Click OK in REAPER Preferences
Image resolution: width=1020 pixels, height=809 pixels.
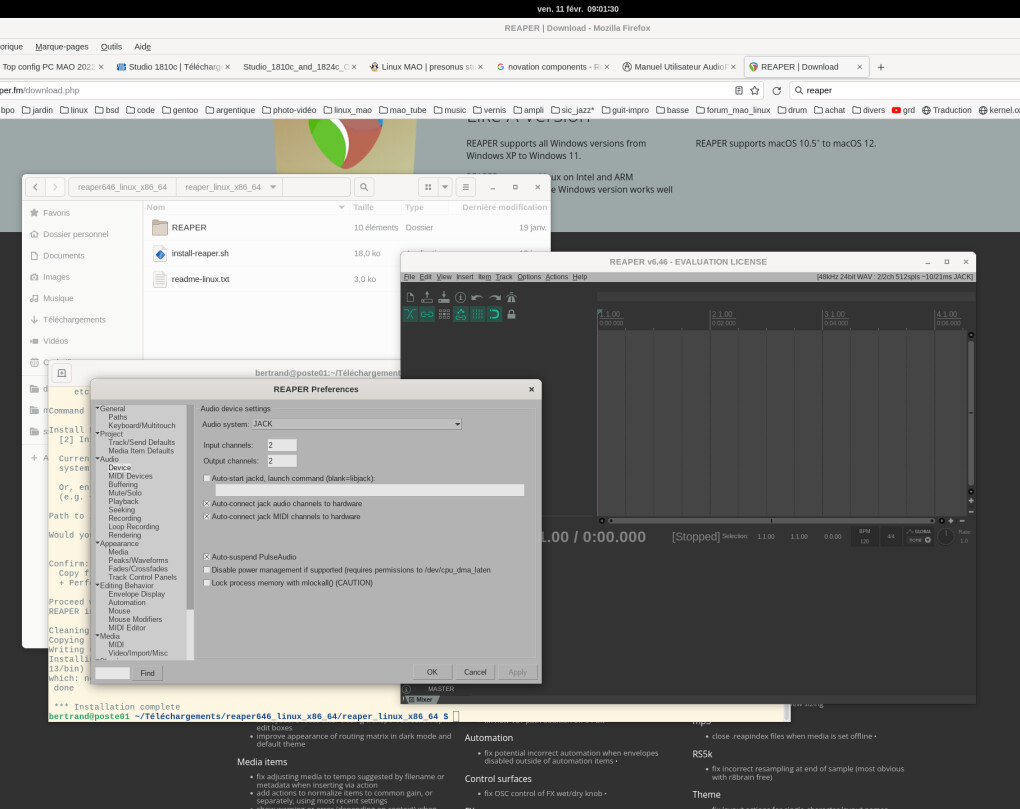coord(432,672)
